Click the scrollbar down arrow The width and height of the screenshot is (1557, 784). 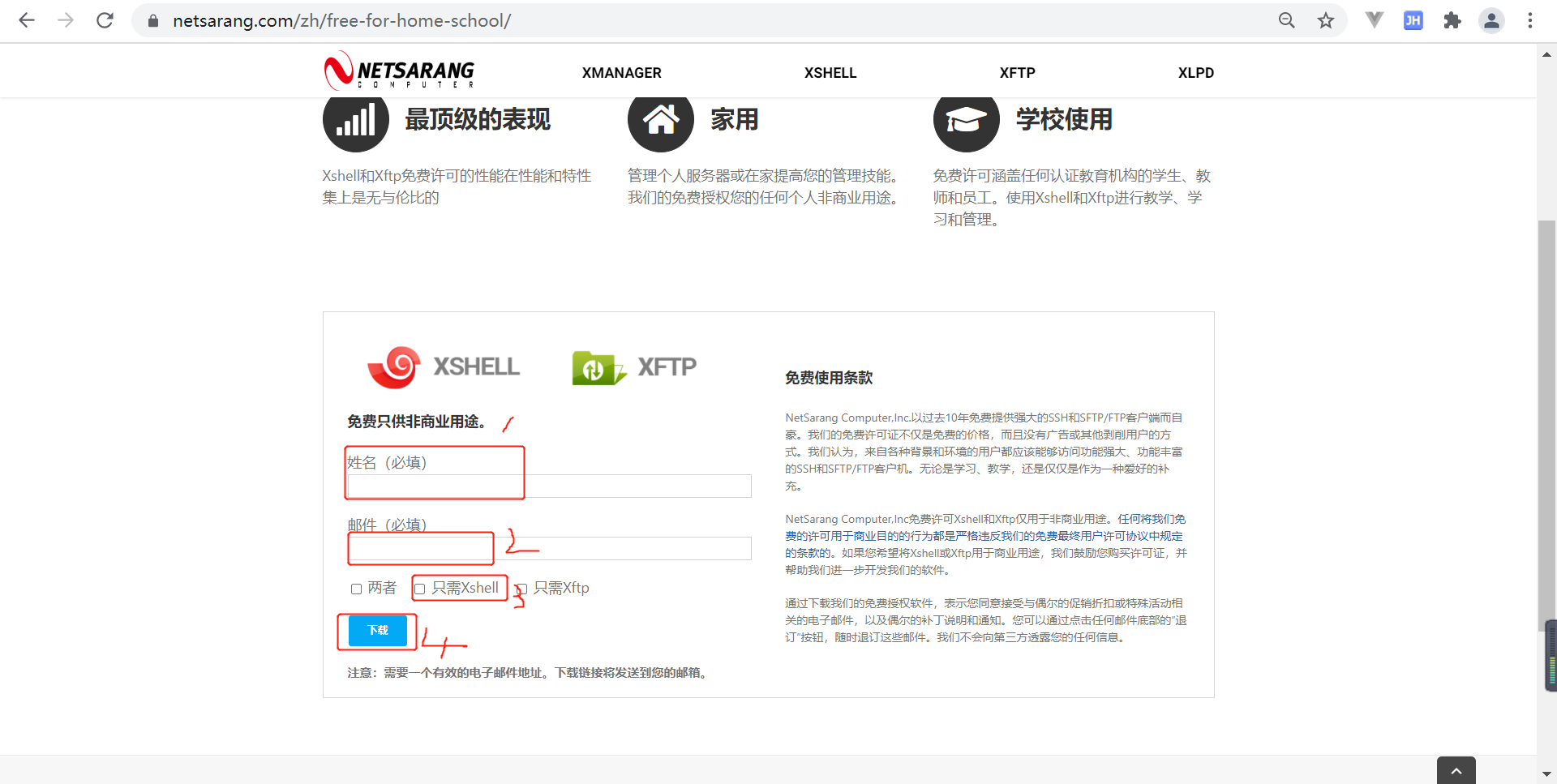click(x=1546, y=774)
